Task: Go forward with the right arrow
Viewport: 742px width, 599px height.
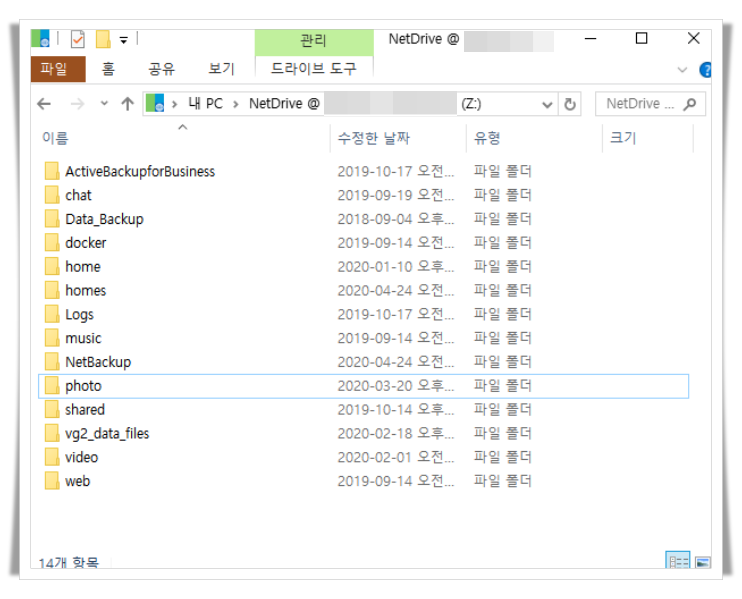Action: pos(77,104)
